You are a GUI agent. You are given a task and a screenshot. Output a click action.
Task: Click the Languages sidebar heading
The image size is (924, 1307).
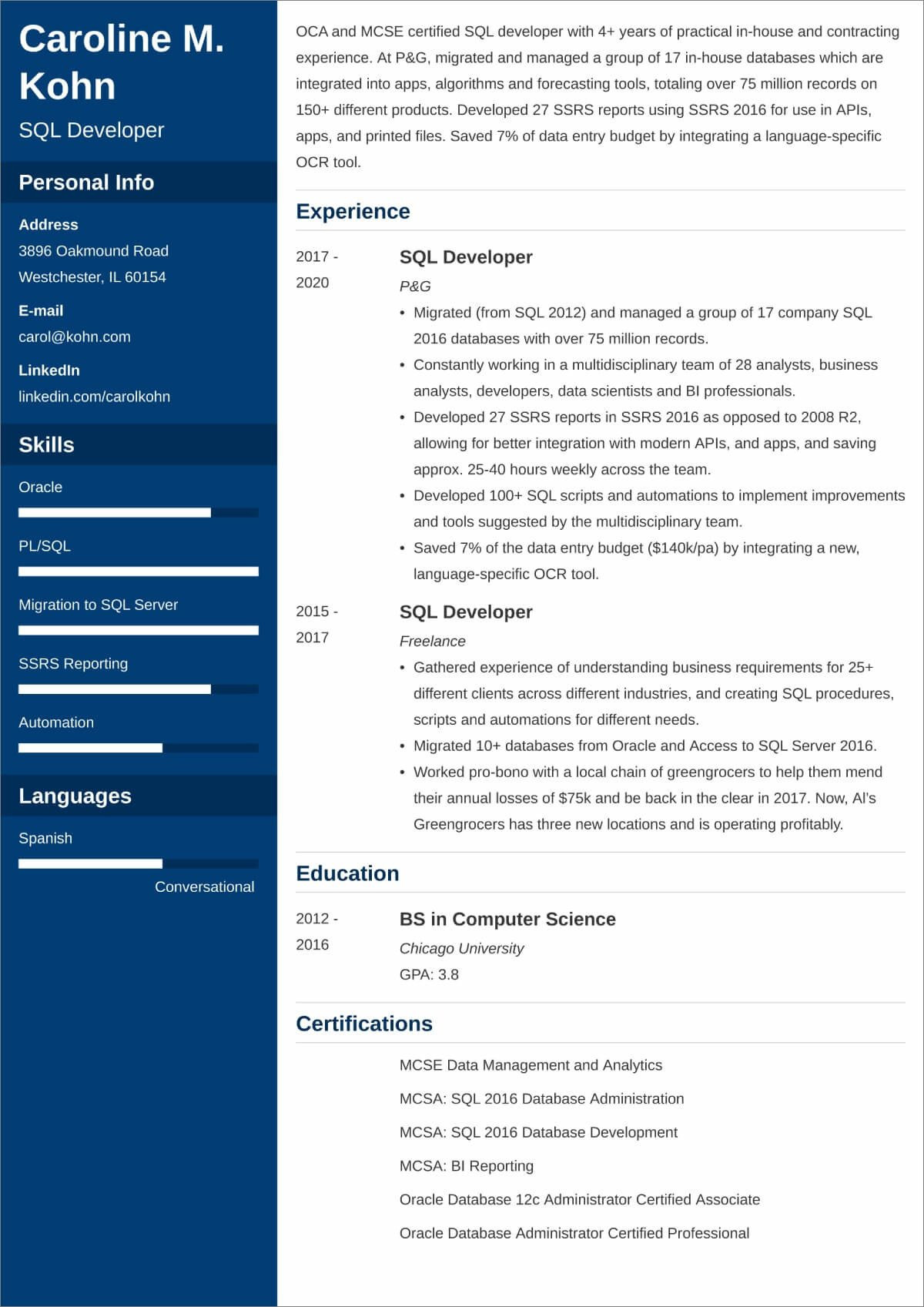75,796
